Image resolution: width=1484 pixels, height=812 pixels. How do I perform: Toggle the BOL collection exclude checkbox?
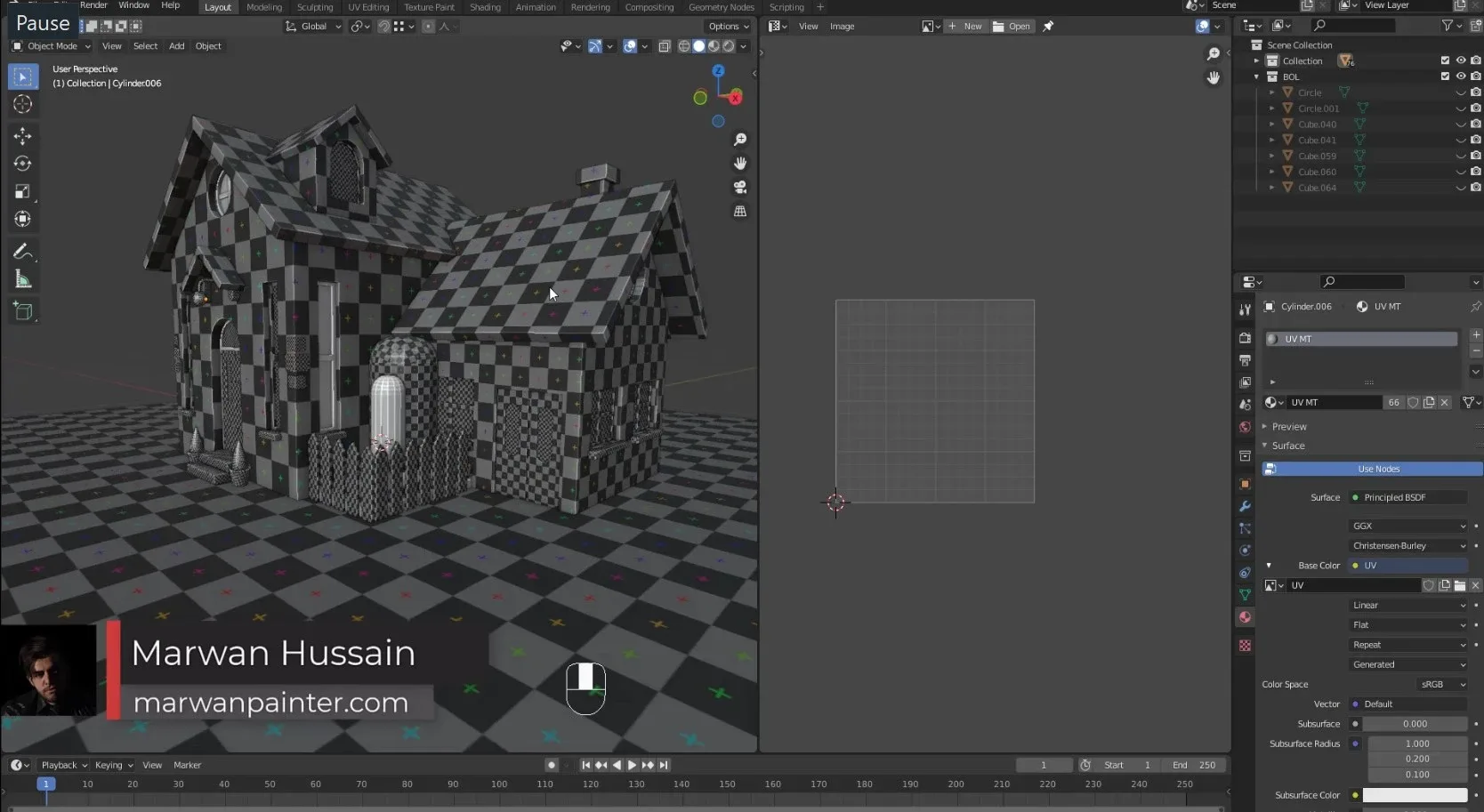click(1445, 76)
